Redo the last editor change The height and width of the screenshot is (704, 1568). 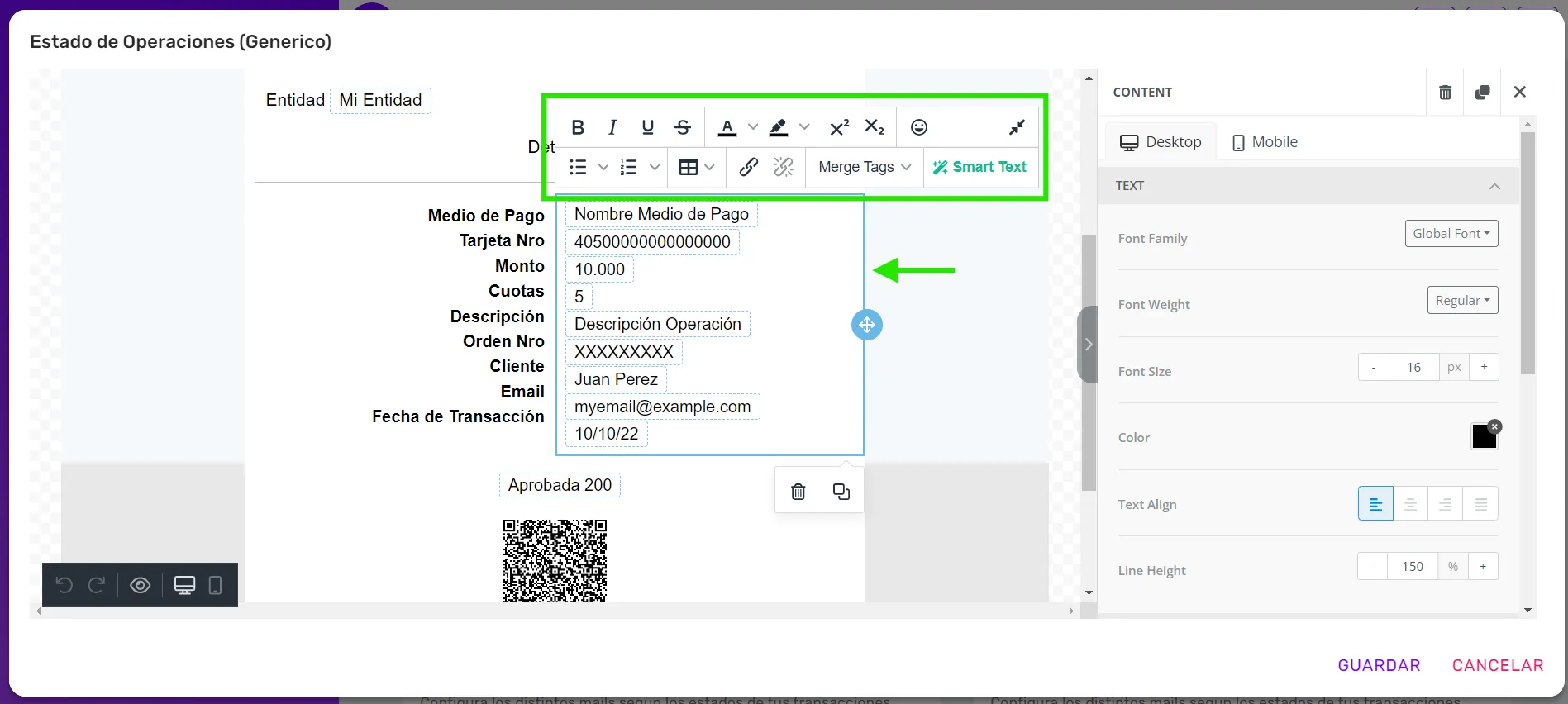(97, 585)
